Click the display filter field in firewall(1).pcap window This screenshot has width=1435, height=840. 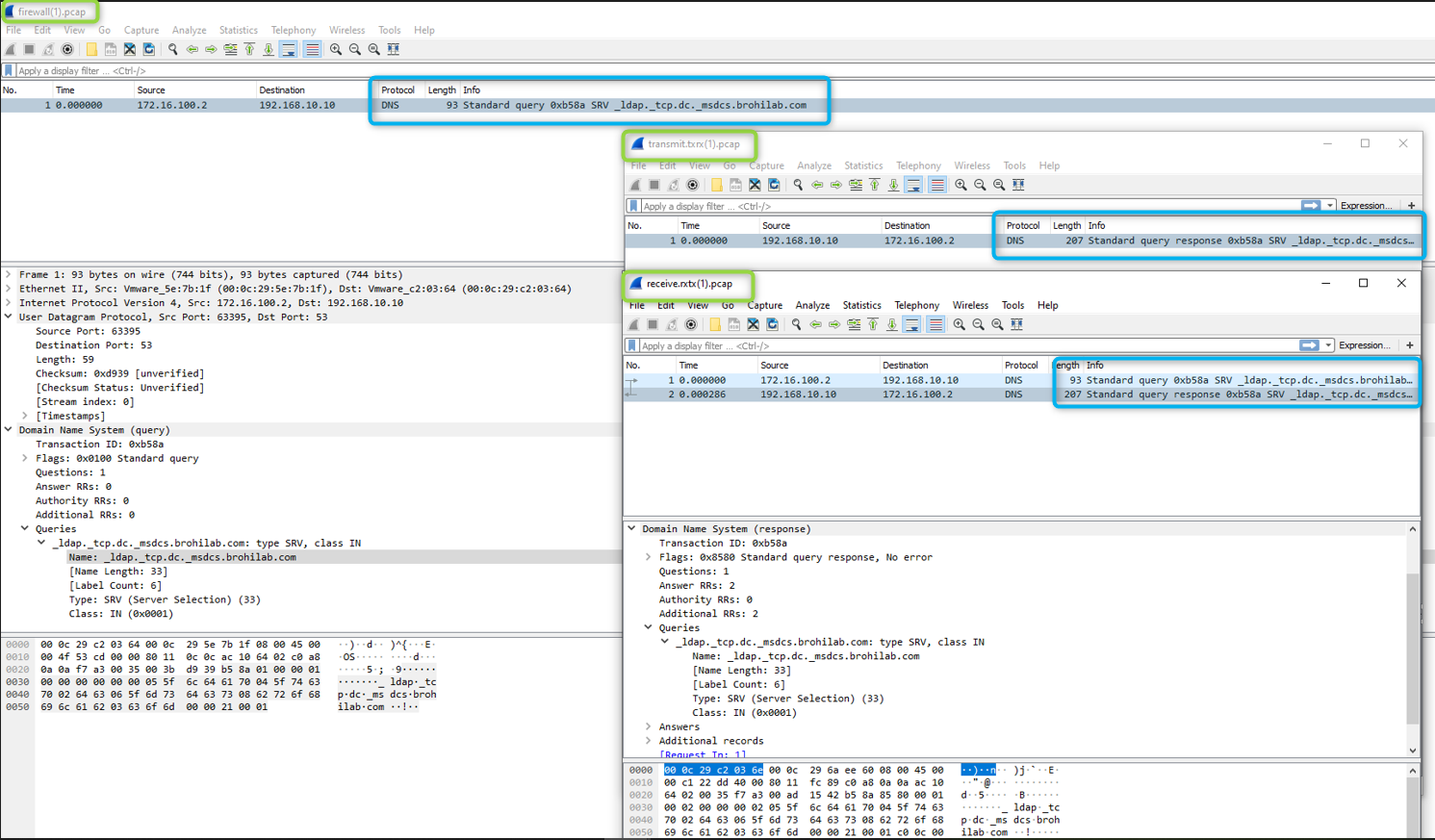pos(289,70)
